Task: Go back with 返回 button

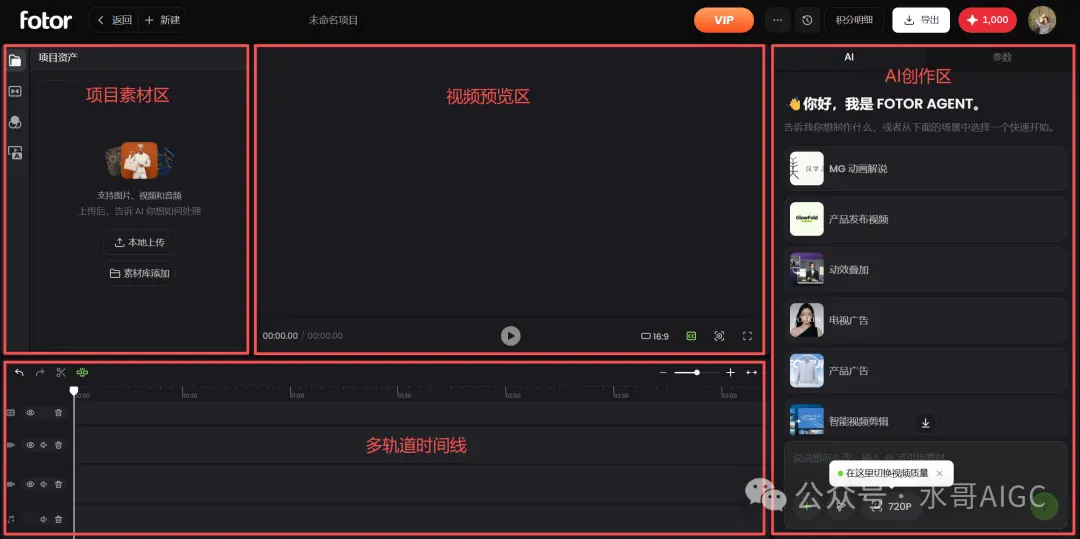Action: pyautogui.click(x=114, y=20)
